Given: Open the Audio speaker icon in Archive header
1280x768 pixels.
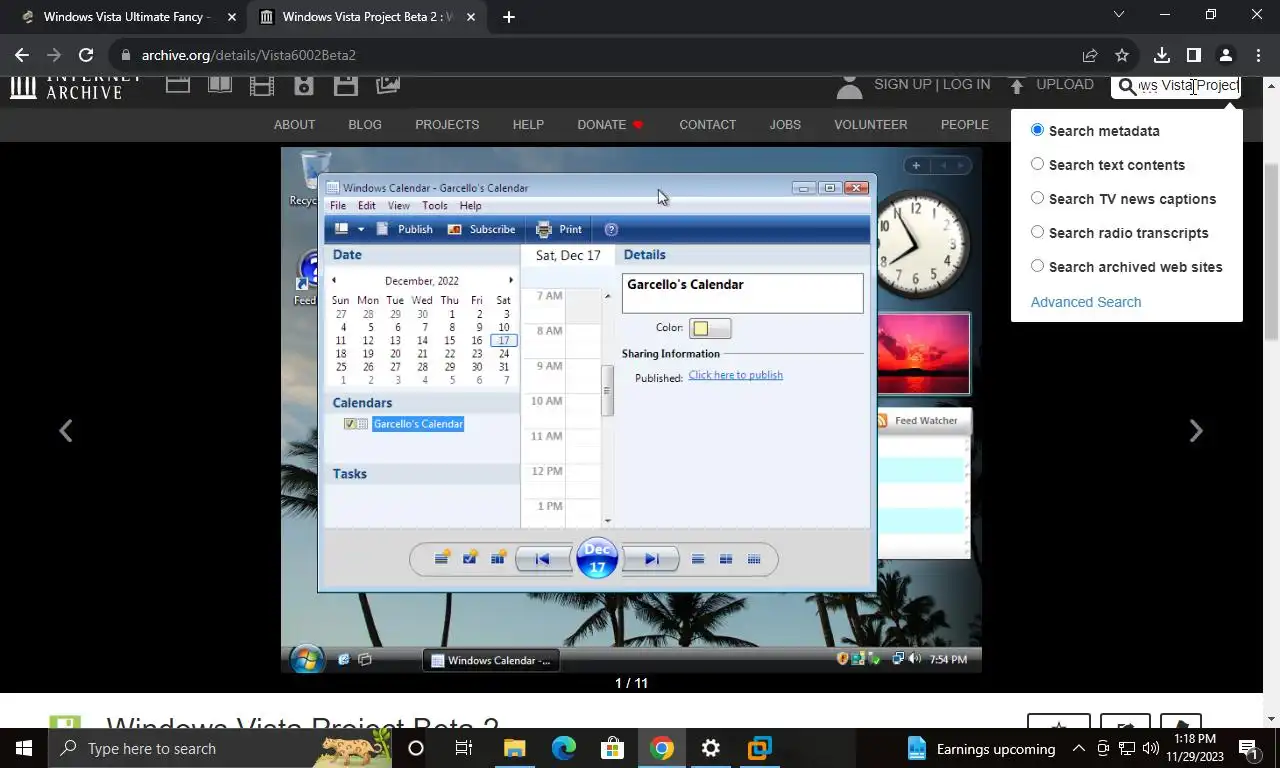Looking at the screenshot, I should point(304,85).
